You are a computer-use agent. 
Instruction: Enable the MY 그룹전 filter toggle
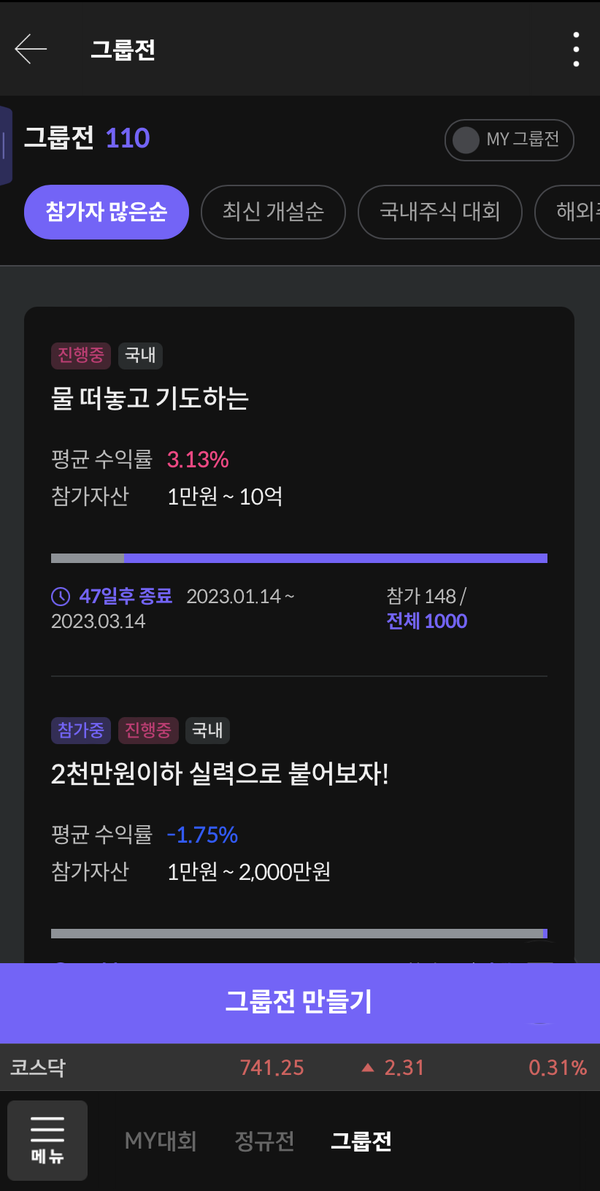509,140
